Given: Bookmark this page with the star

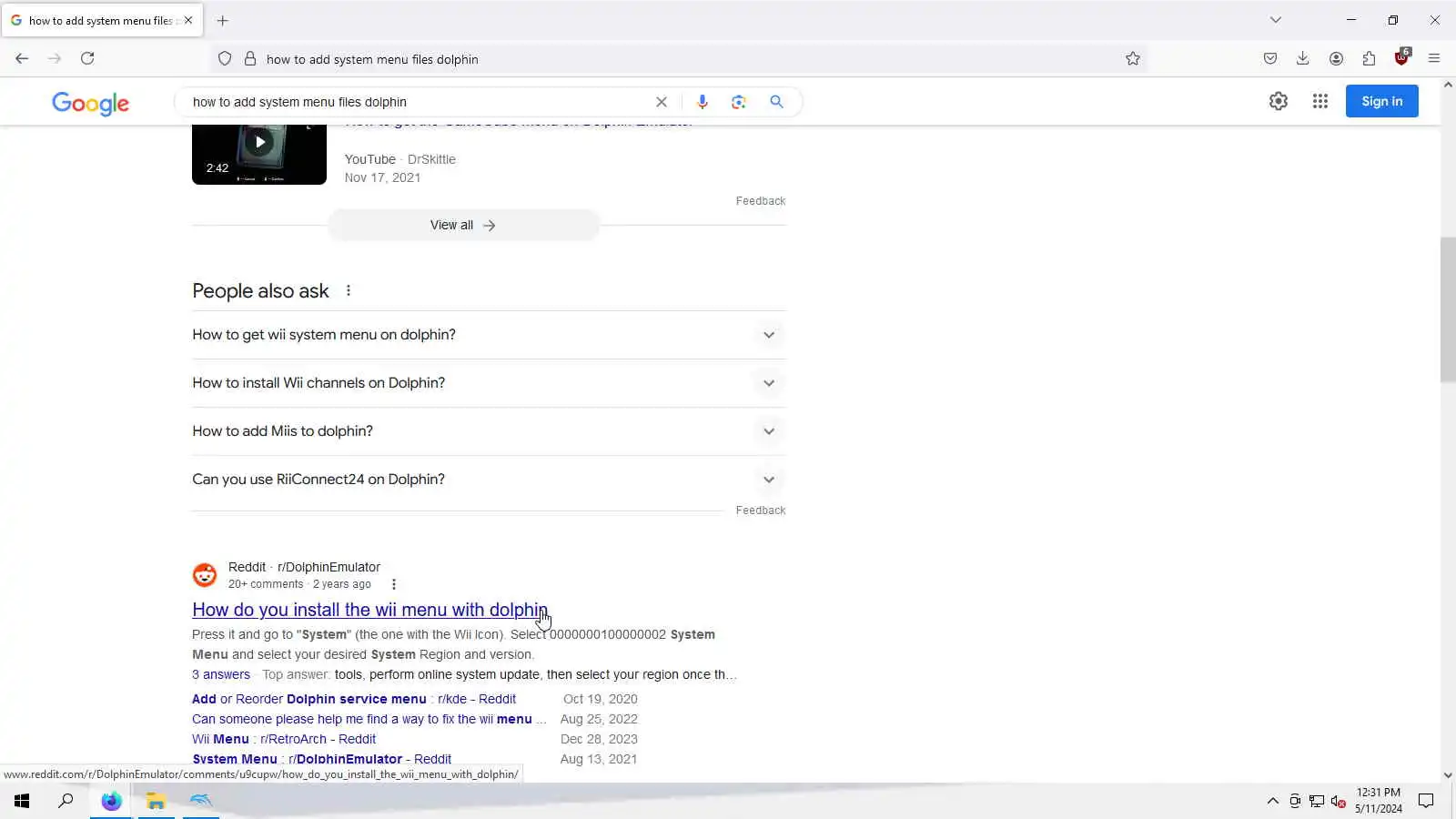Looking at the screenshot, I should click(1132, 58).
